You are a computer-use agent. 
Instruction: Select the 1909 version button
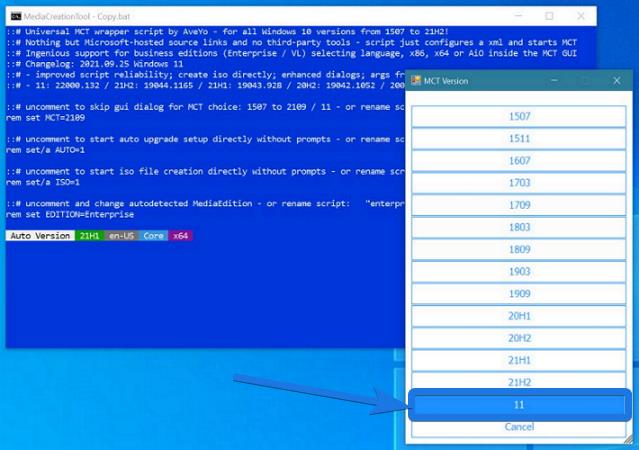pos(519,293)
